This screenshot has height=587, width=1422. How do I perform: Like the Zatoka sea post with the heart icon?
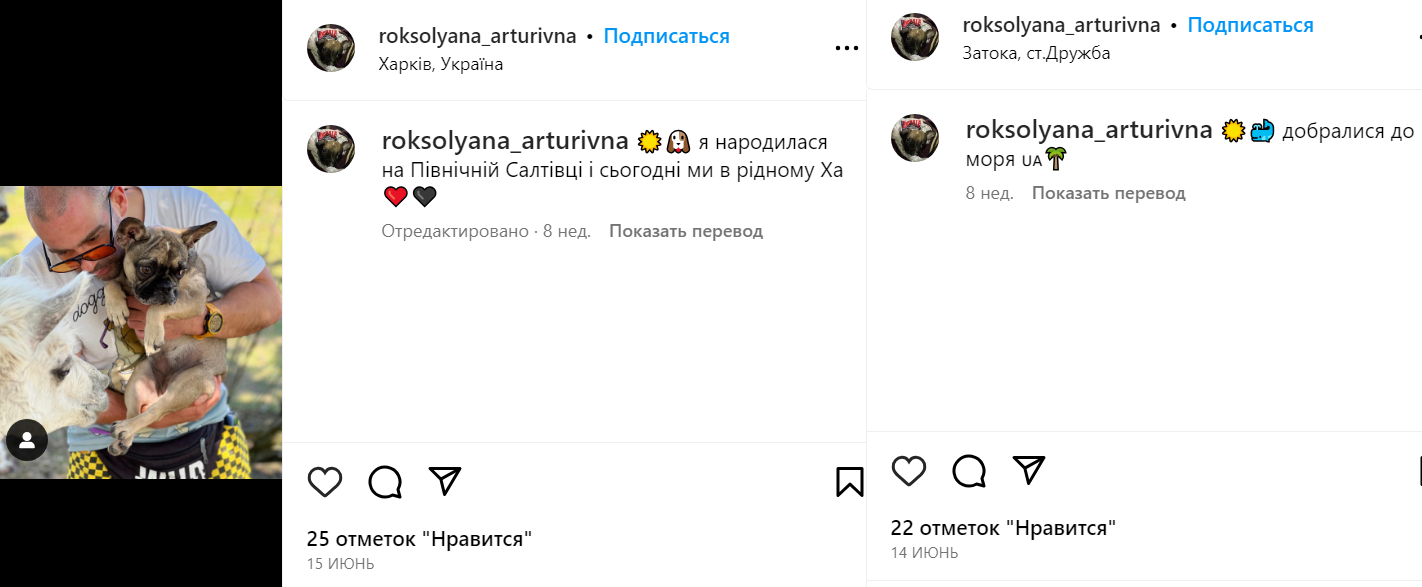coord(908,470)
